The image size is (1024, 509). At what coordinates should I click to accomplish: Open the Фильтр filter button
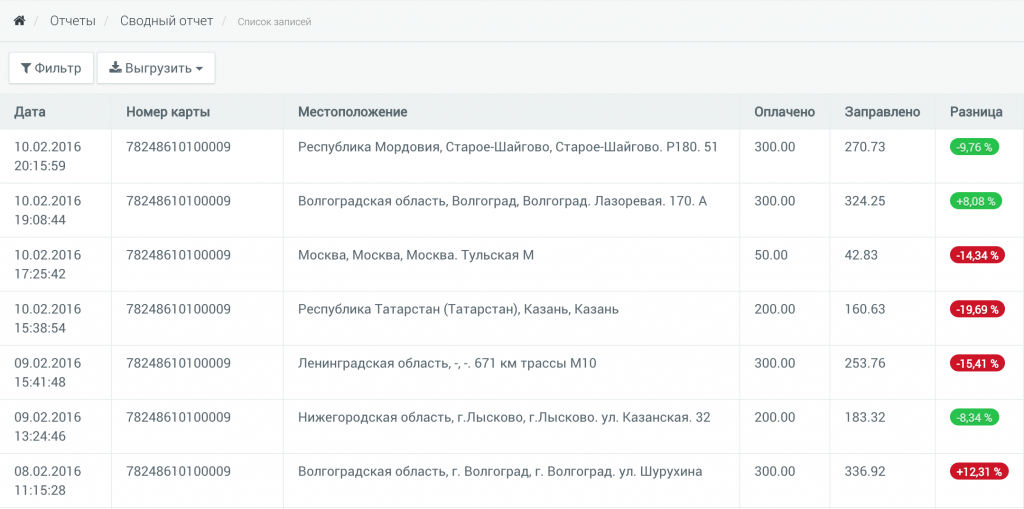[x=51, y=68]
